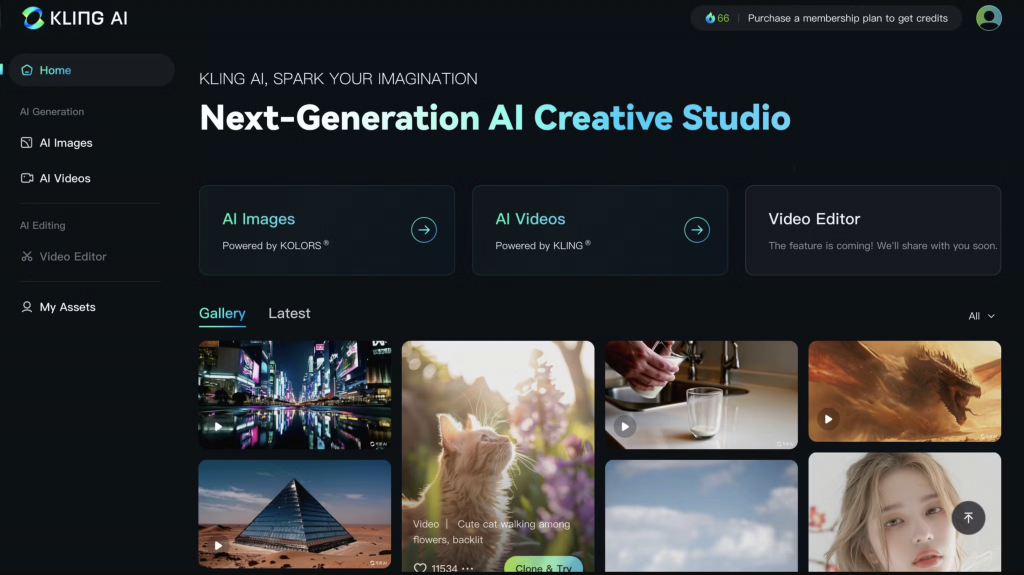
Task: Click the '66' credits number
Action: tap(723, 18)
